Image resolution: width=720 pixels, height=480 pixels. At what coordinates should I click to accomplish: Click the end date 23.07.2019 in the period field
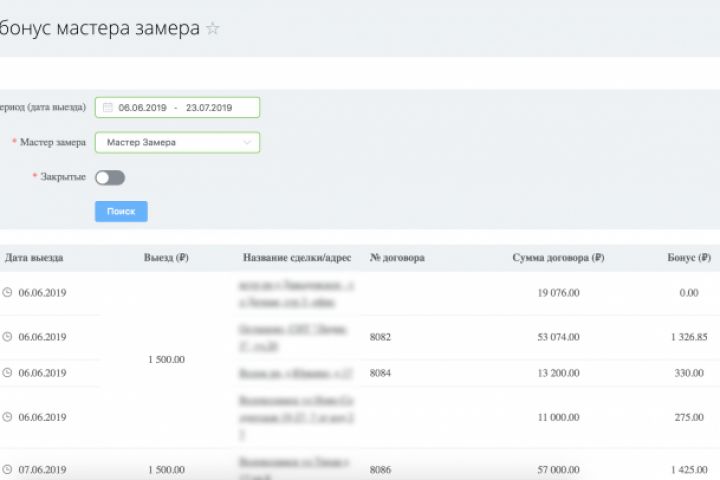(x=208, y=107)
